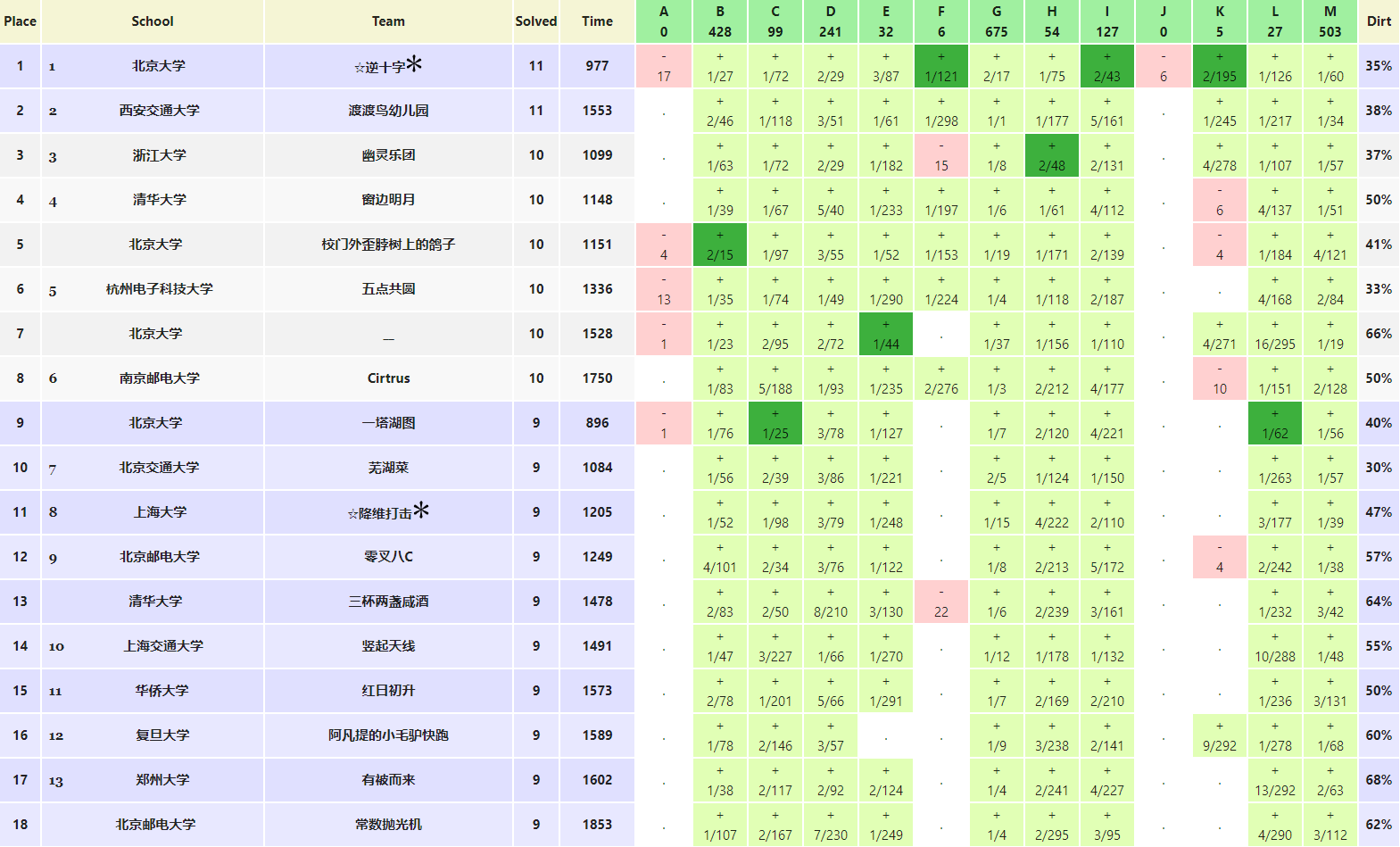Open problem K column header

(1219, 21)
